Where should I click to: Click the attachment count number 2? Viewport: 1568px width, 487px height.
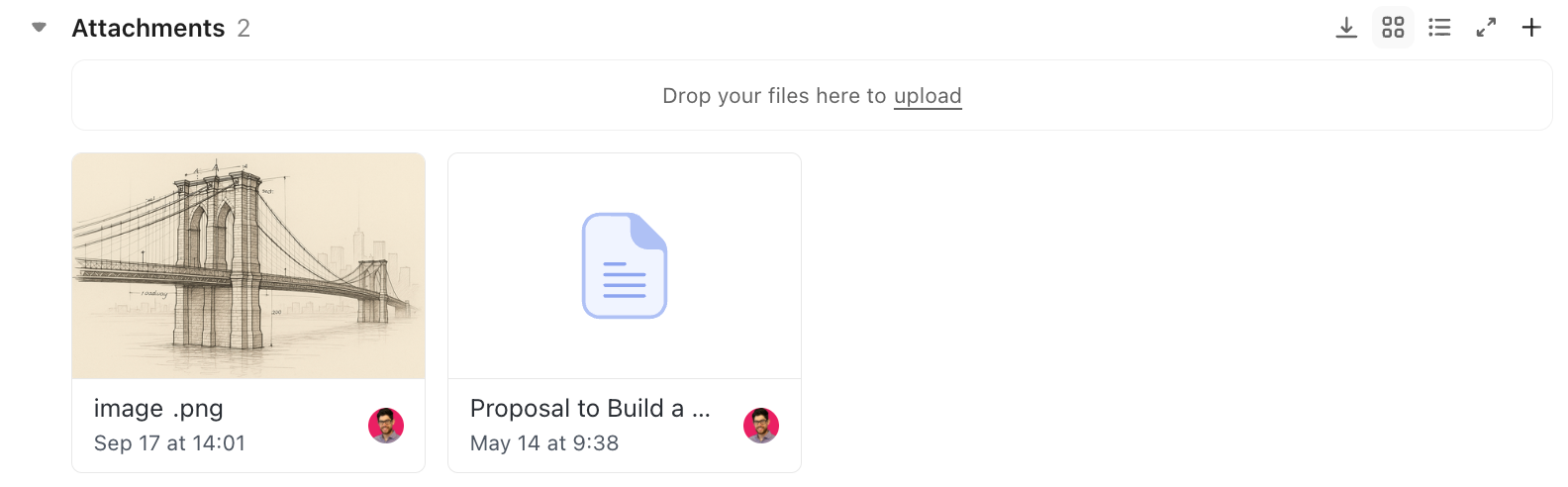click(244, 28)
